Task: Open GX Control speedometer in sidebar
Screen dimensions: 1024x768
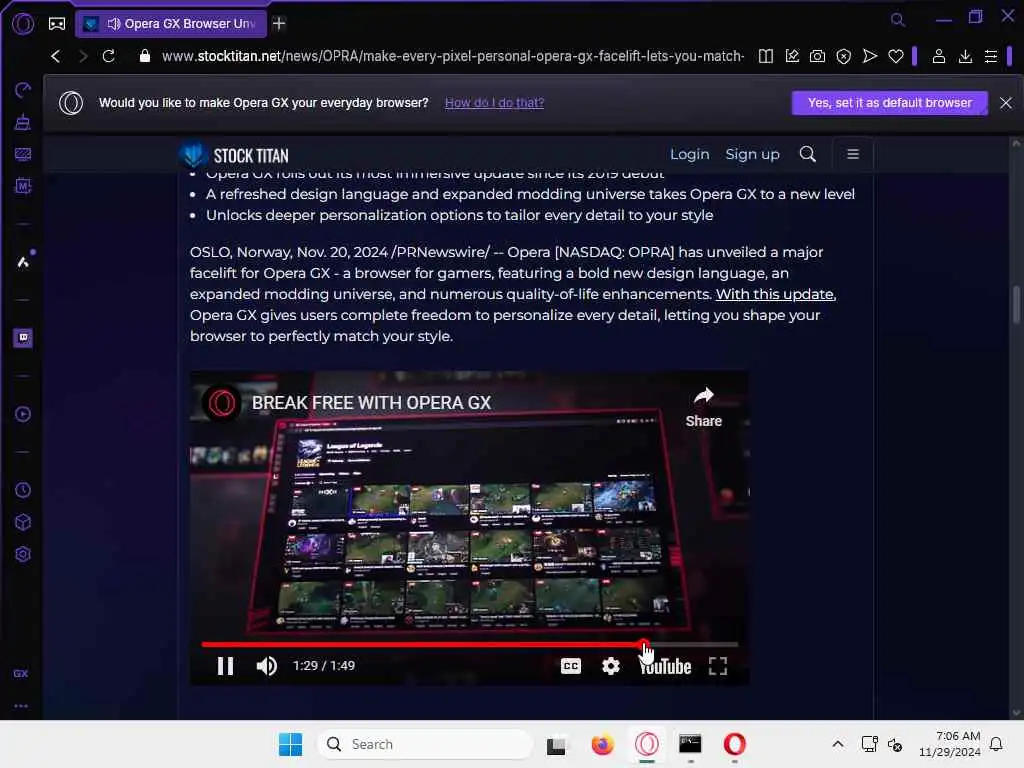Action: click(x=23, y=90)
